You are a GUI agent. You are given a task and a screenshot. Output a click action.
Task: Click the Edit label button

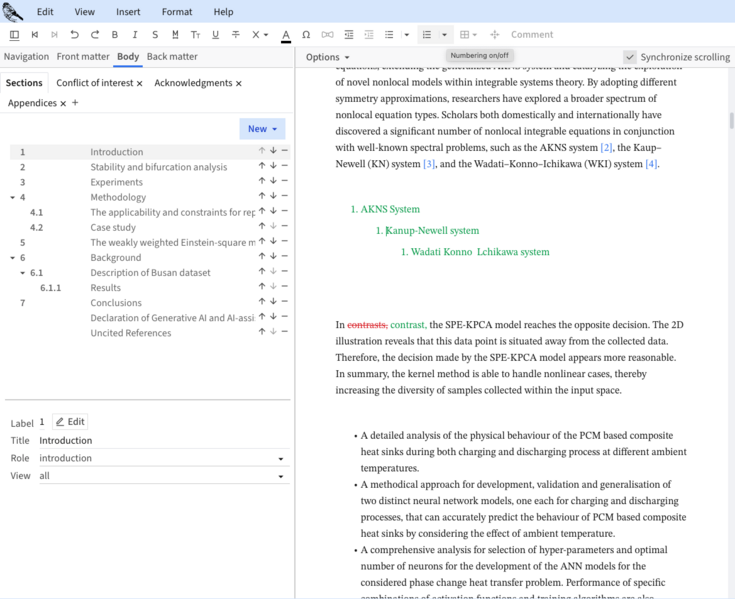[70, 422]
